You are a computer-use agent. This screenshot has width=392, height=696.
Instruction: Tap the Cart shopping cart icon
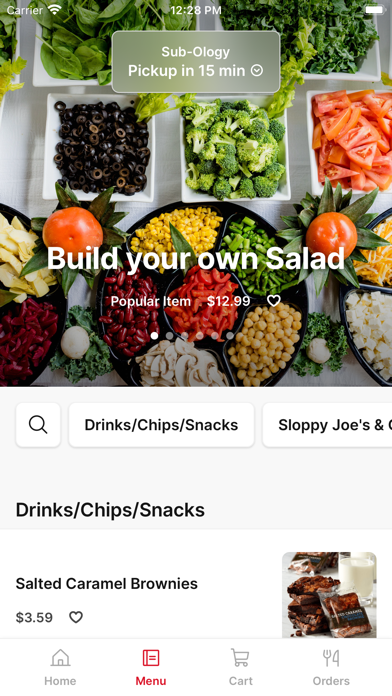240,658
